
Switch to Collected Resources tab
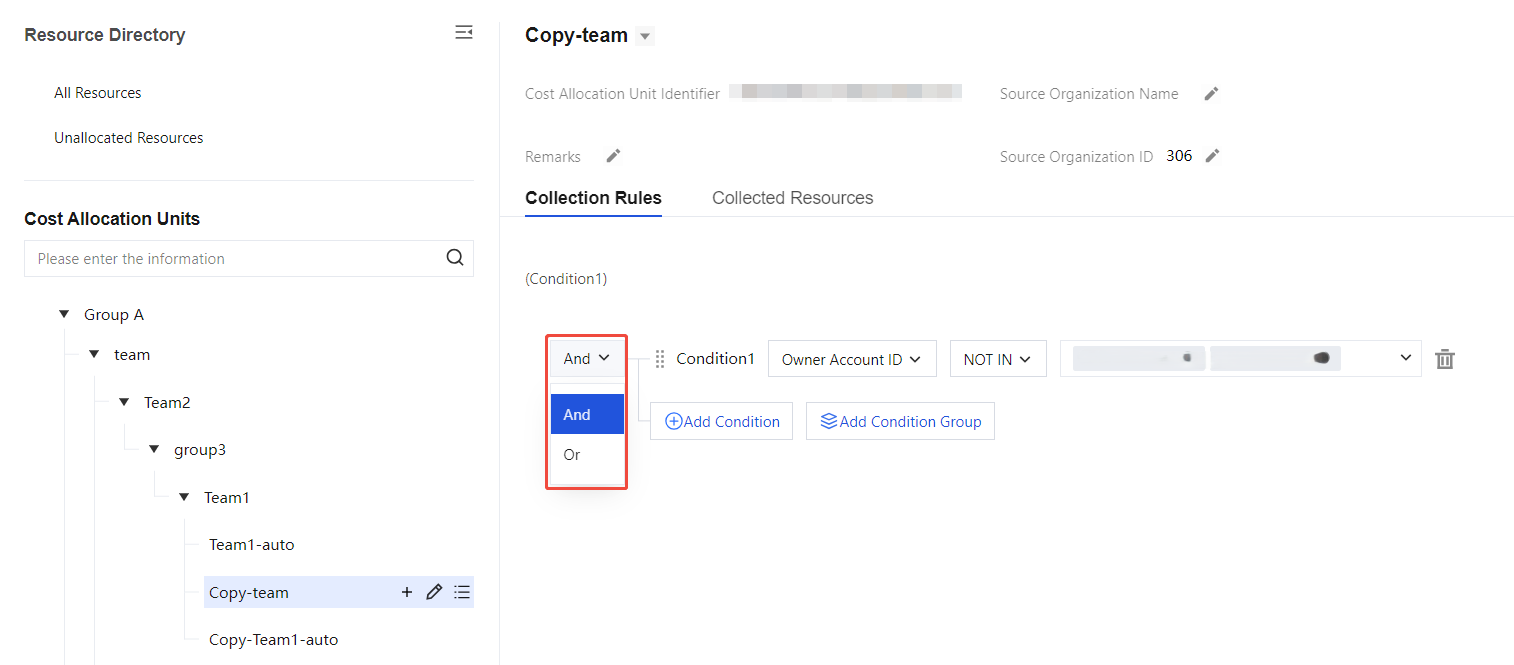792,198
